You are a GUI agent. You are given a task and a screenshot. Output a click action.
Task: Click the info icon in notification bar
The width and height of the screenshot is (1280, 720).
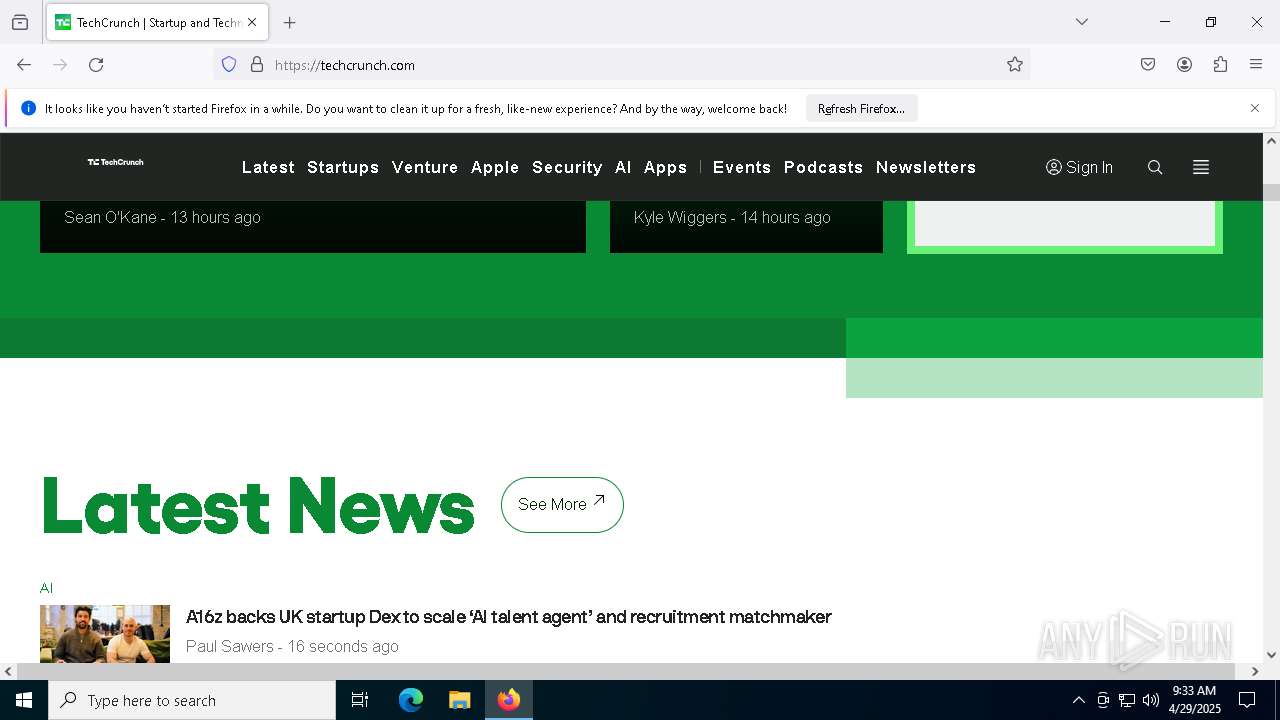[28, 108]
